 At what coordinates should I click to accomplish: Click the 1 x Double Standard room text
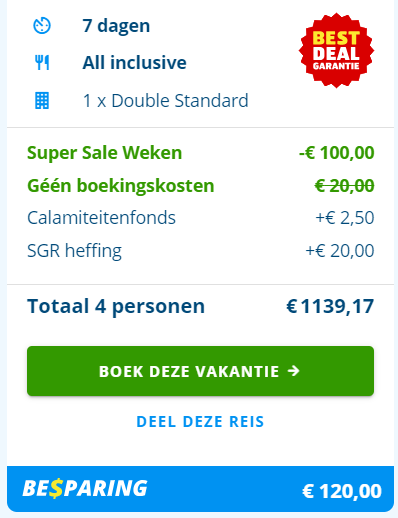[x=165, y=101]
